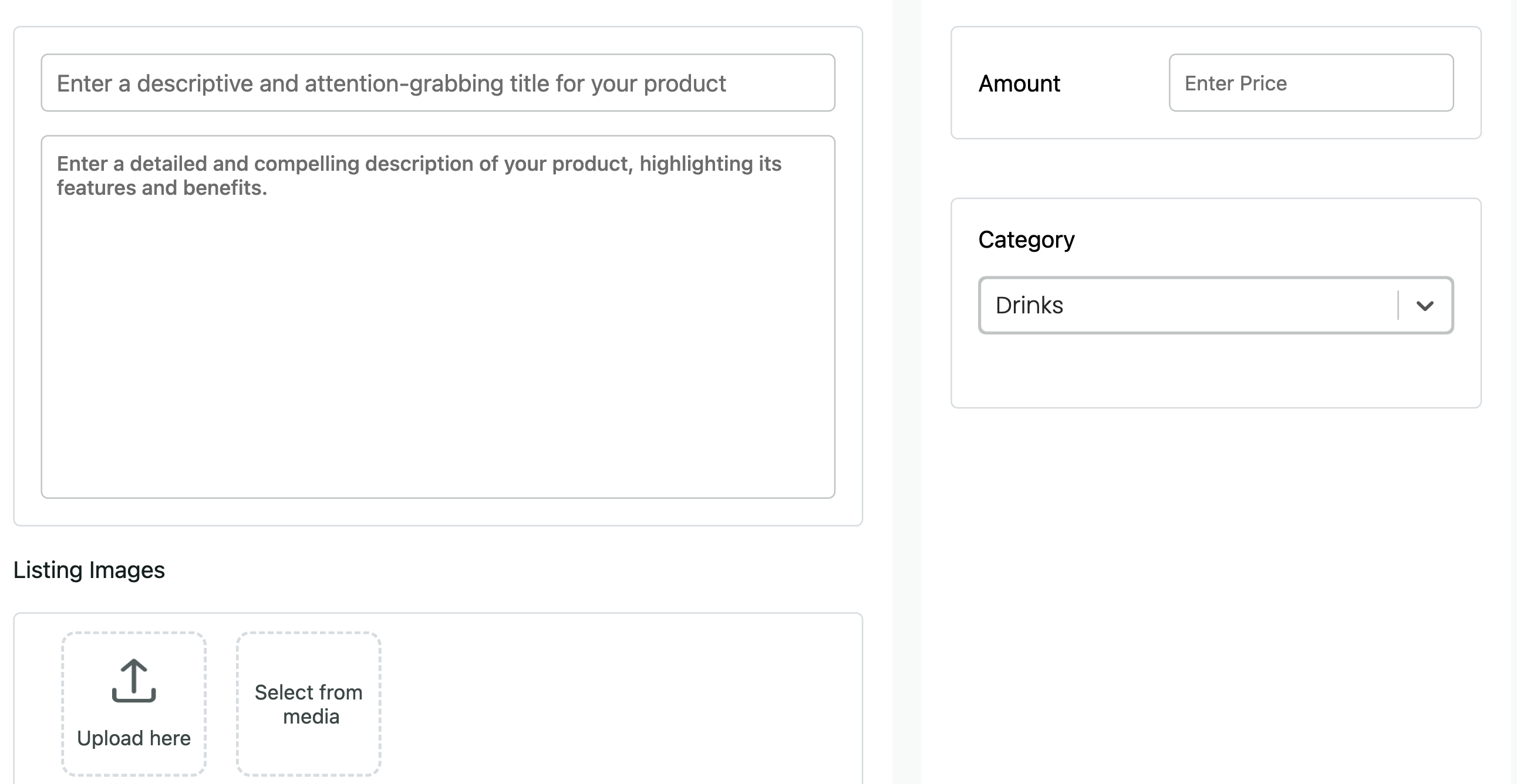The image size is (1517, 784).
Task: Choose 'Select from media' option
Action: (x=309, y=704)
